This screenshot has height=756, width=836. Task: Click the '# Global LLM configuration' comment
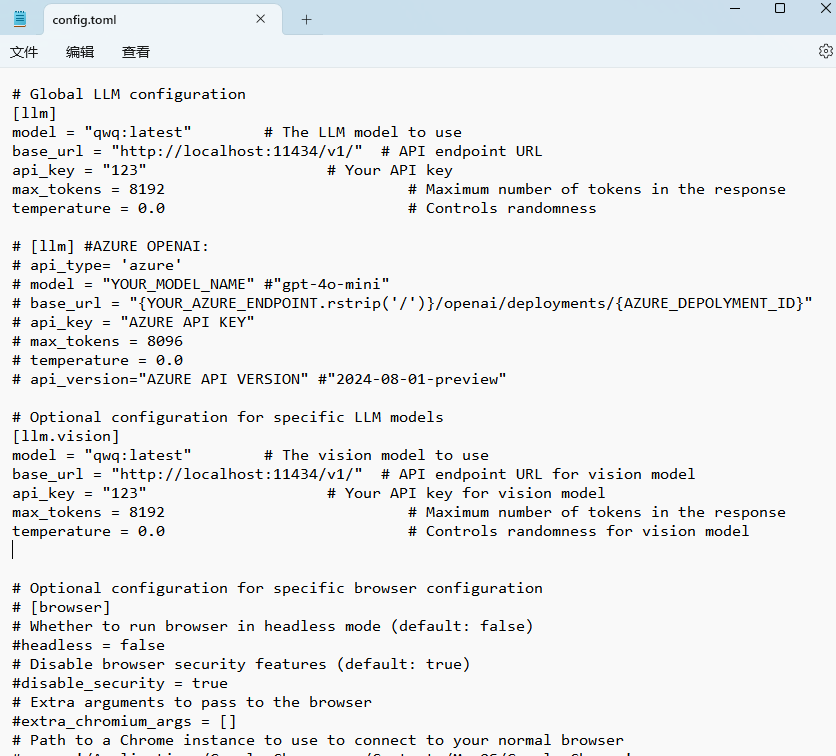[129, 94]
